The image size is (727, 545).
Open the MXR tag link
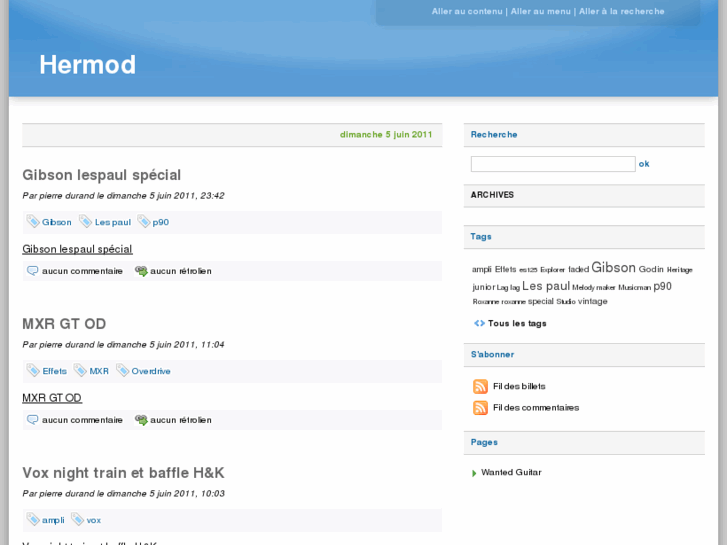tap(99, 371)
